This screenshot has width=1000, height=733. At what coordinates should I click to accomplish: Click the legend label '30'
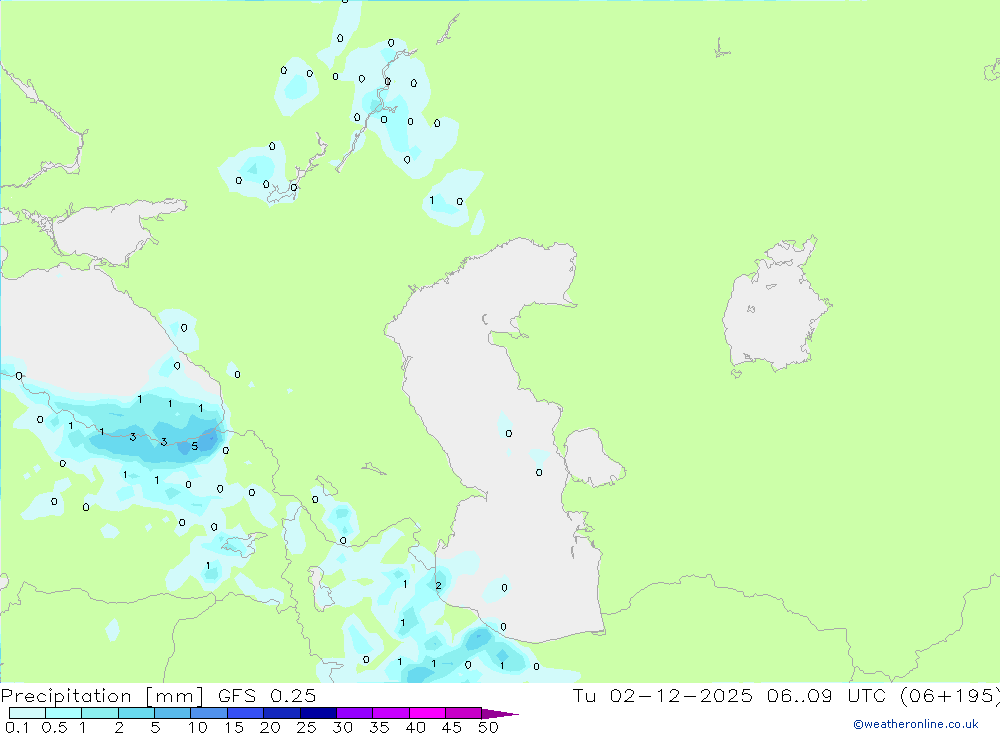(x=343, y=727)
